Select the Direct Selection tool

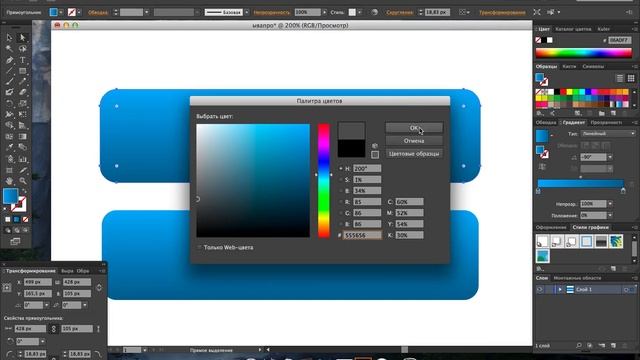22,38
